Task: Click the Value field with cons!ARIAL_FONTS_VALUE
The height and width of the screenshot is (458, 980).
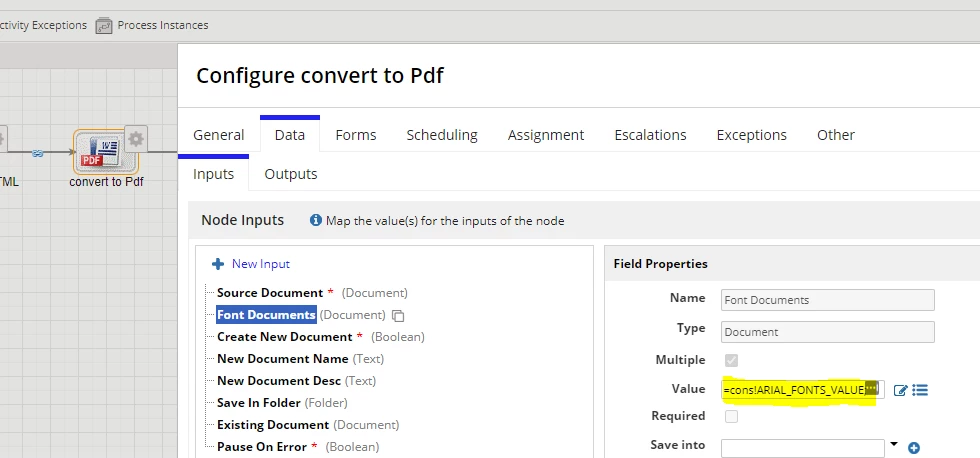Action: point(802,390)
